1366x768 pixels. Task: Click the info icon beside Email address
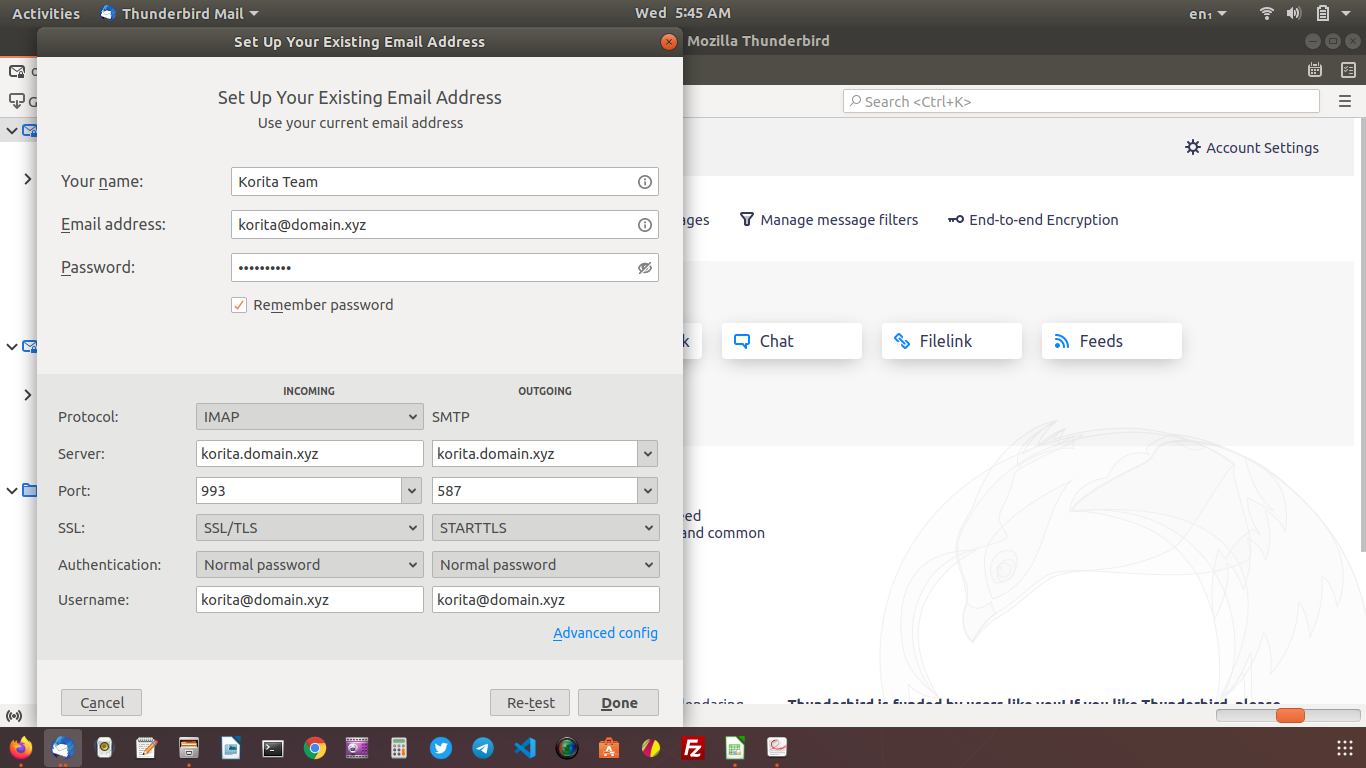[644, 224]
